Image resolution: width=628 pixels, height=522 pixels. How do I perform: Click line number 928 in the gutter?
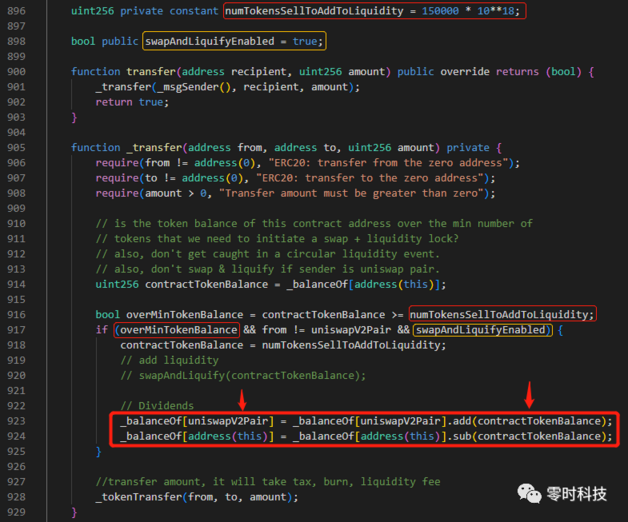coord(16,497)
